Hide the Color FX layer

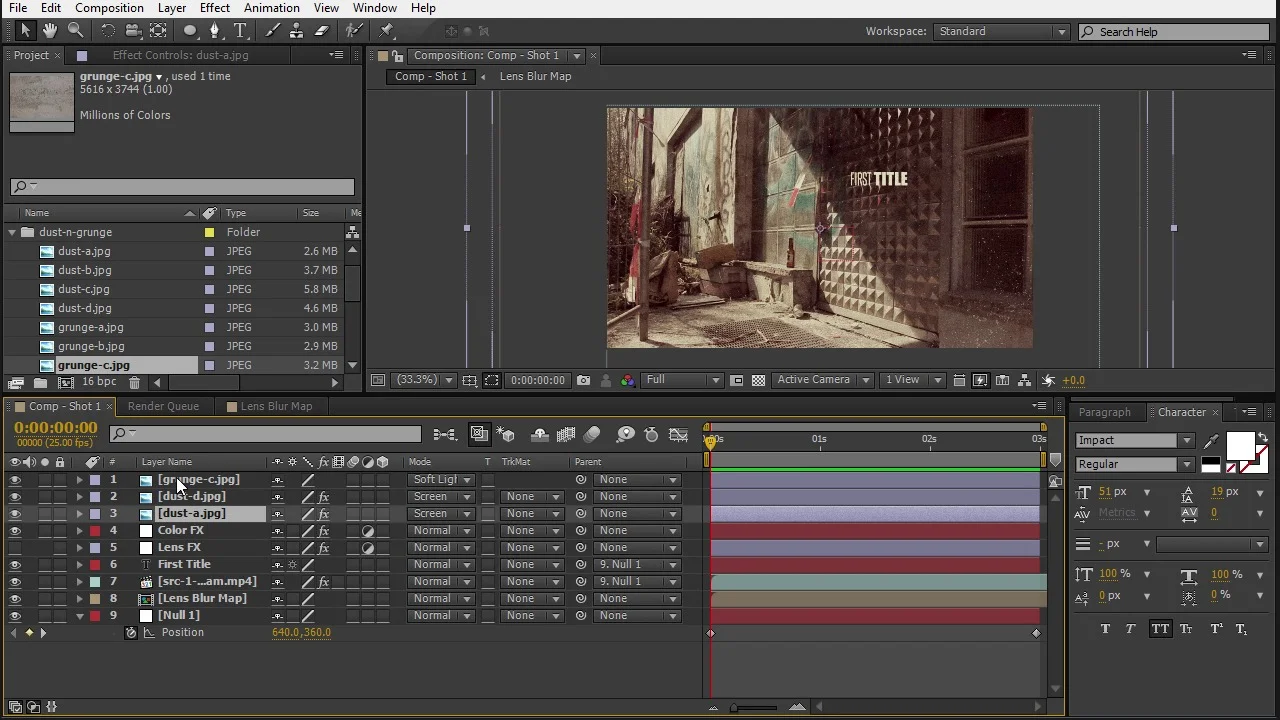point(14,531)
